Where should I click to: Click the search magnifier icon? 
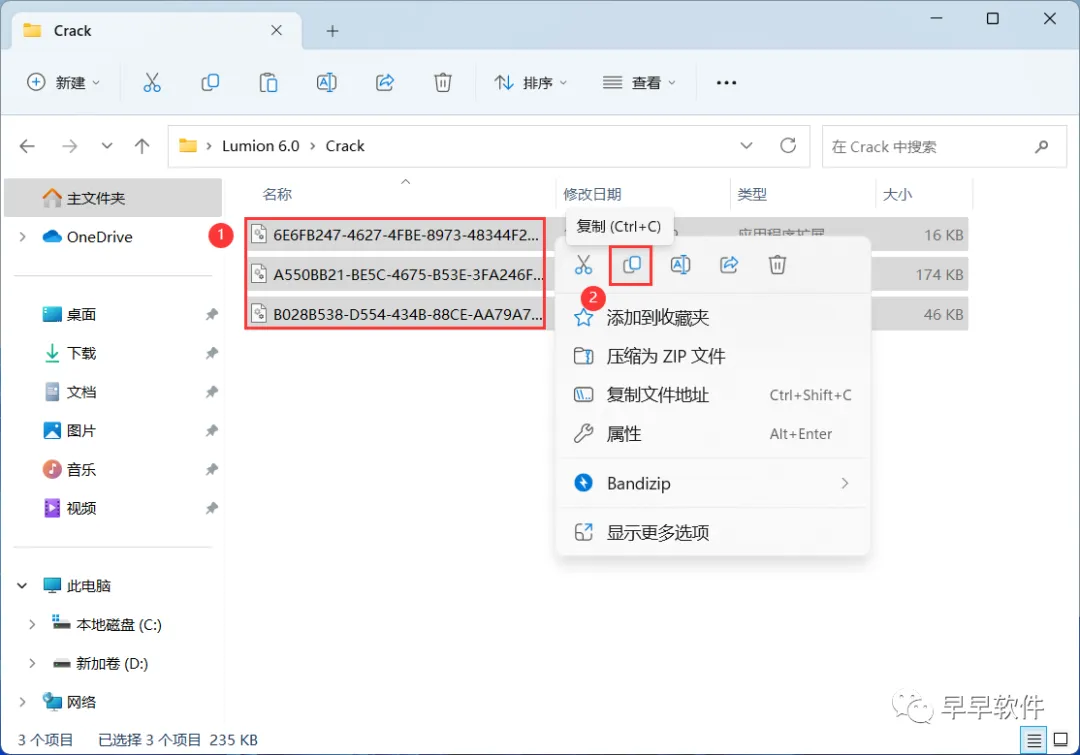click(1041, 146)
